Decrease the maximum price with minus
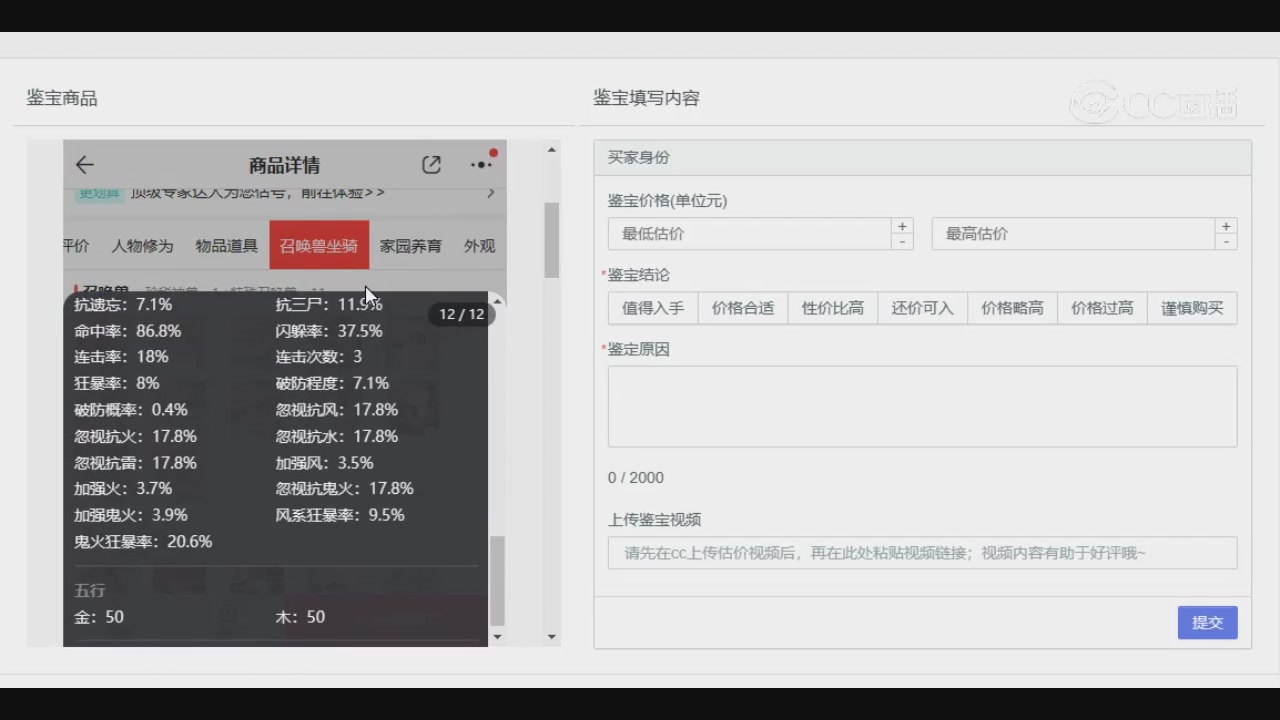The image size is (1280, 720). (1226, 242)
